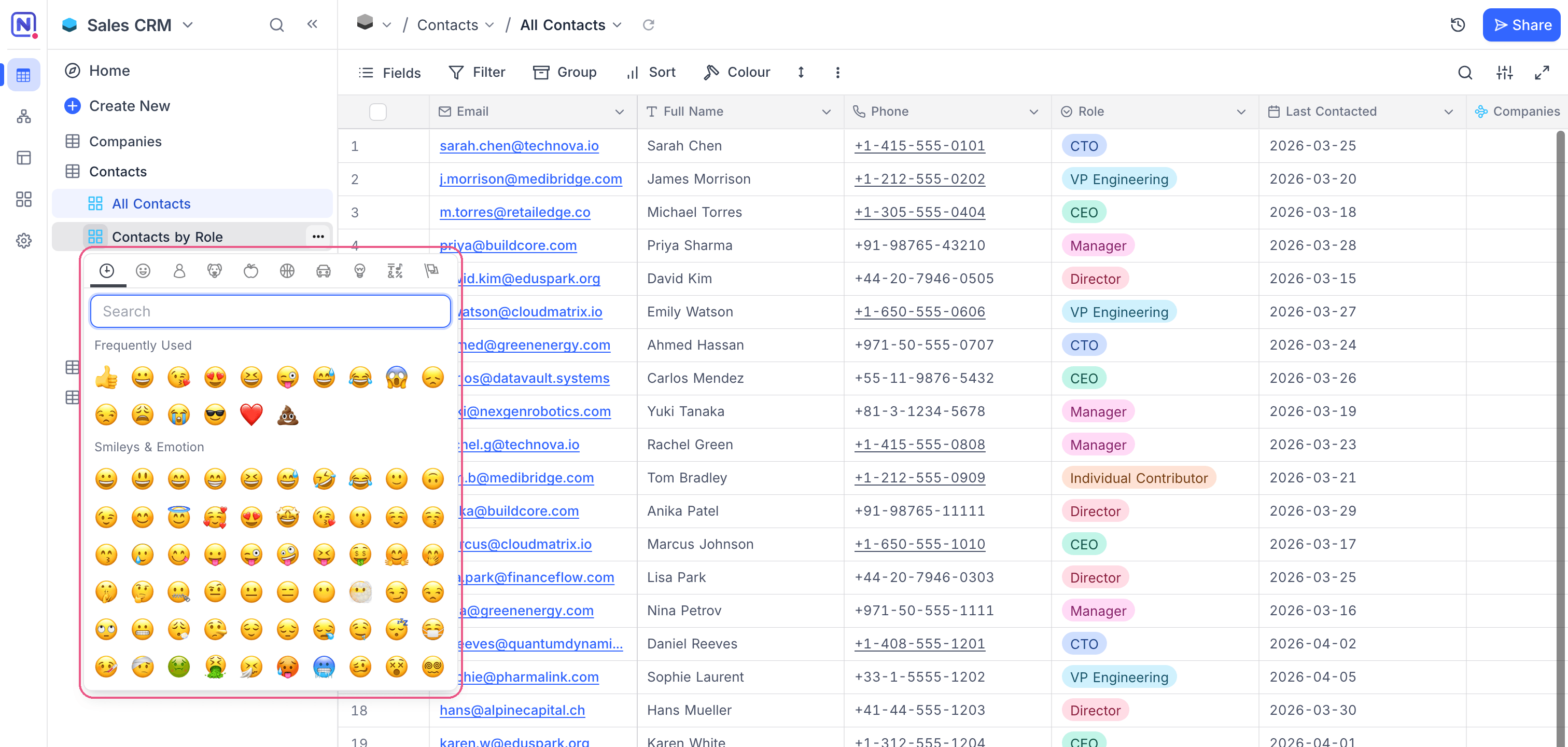Pick the red heart emoji

click(x=251, y=415)
